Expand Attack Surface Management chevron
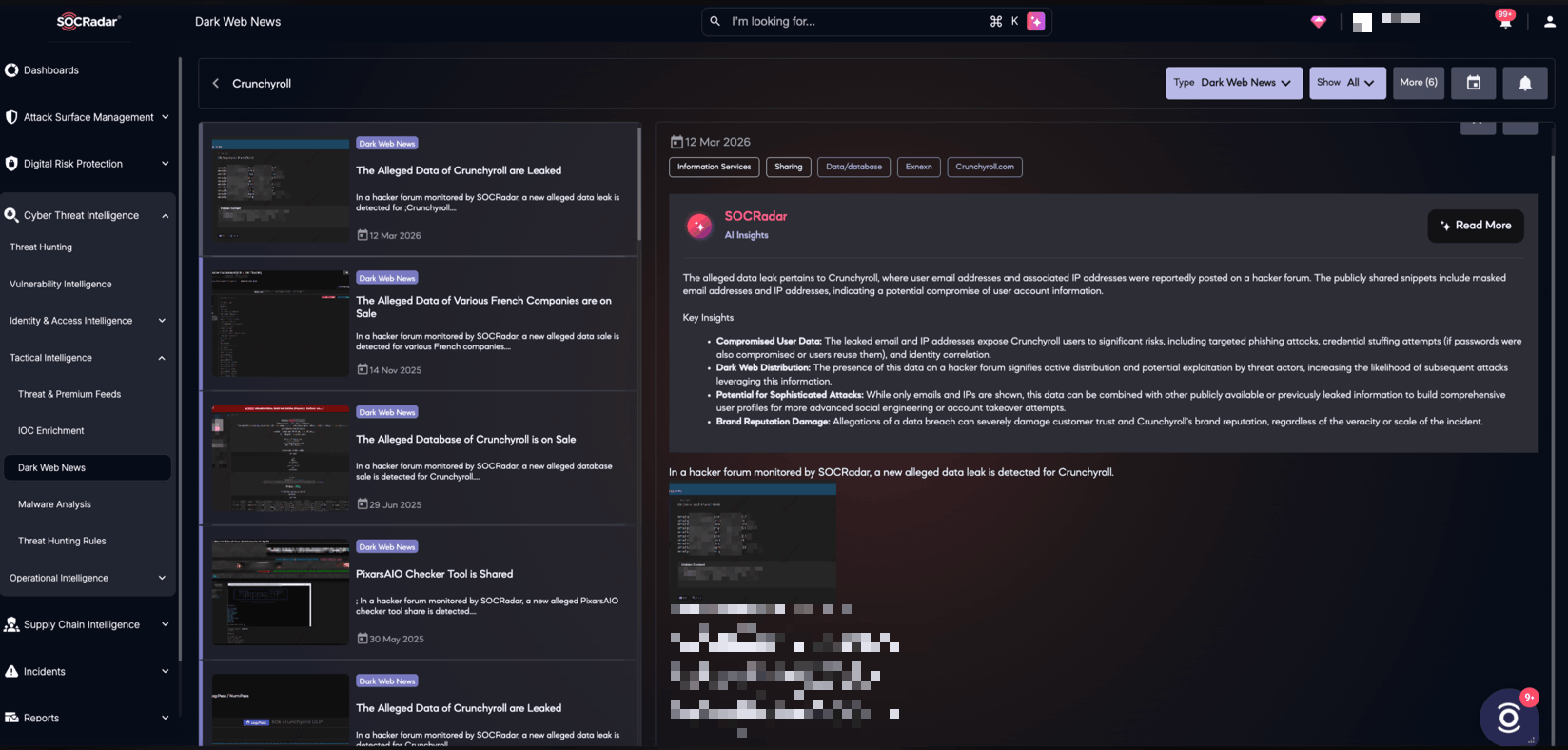 [165, 117]
